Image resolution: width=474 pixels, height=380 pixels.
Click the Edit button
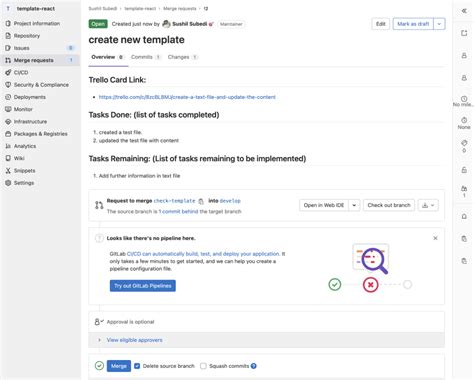[381, 24]
